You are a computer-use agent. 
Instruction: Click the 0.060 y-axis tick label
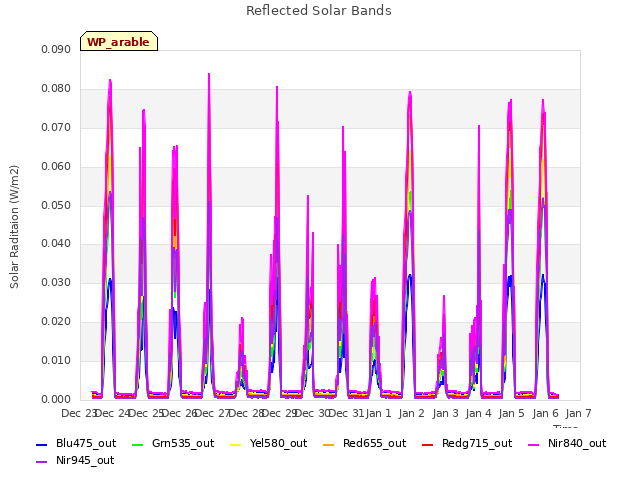click(x=56, y=167)
